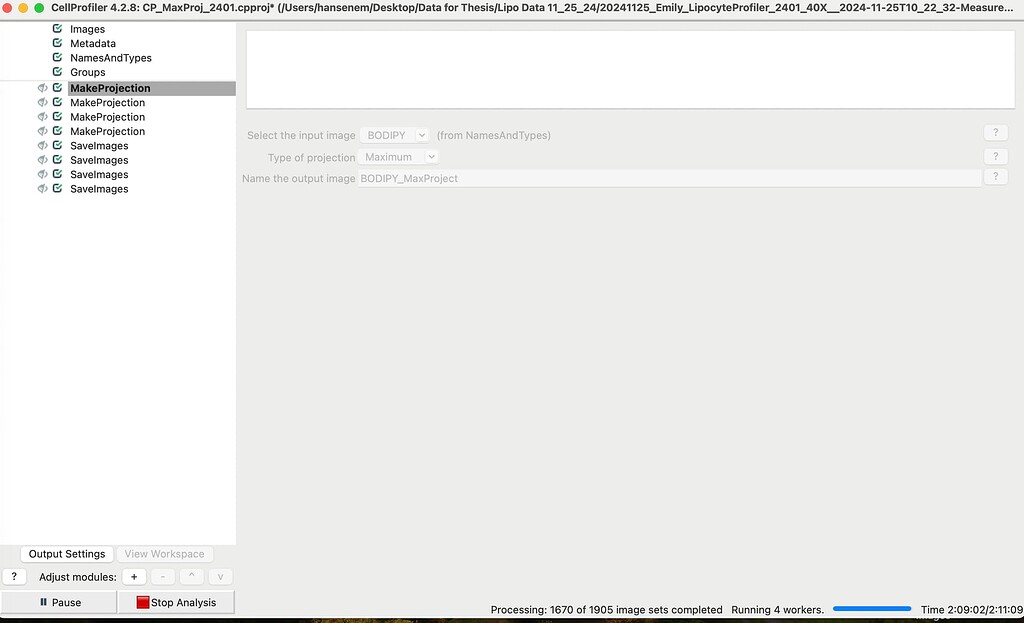Uncheck the enable checkbox on the Groups module
Viewport: 1024px width, 623px height.
tap(55, 72)
